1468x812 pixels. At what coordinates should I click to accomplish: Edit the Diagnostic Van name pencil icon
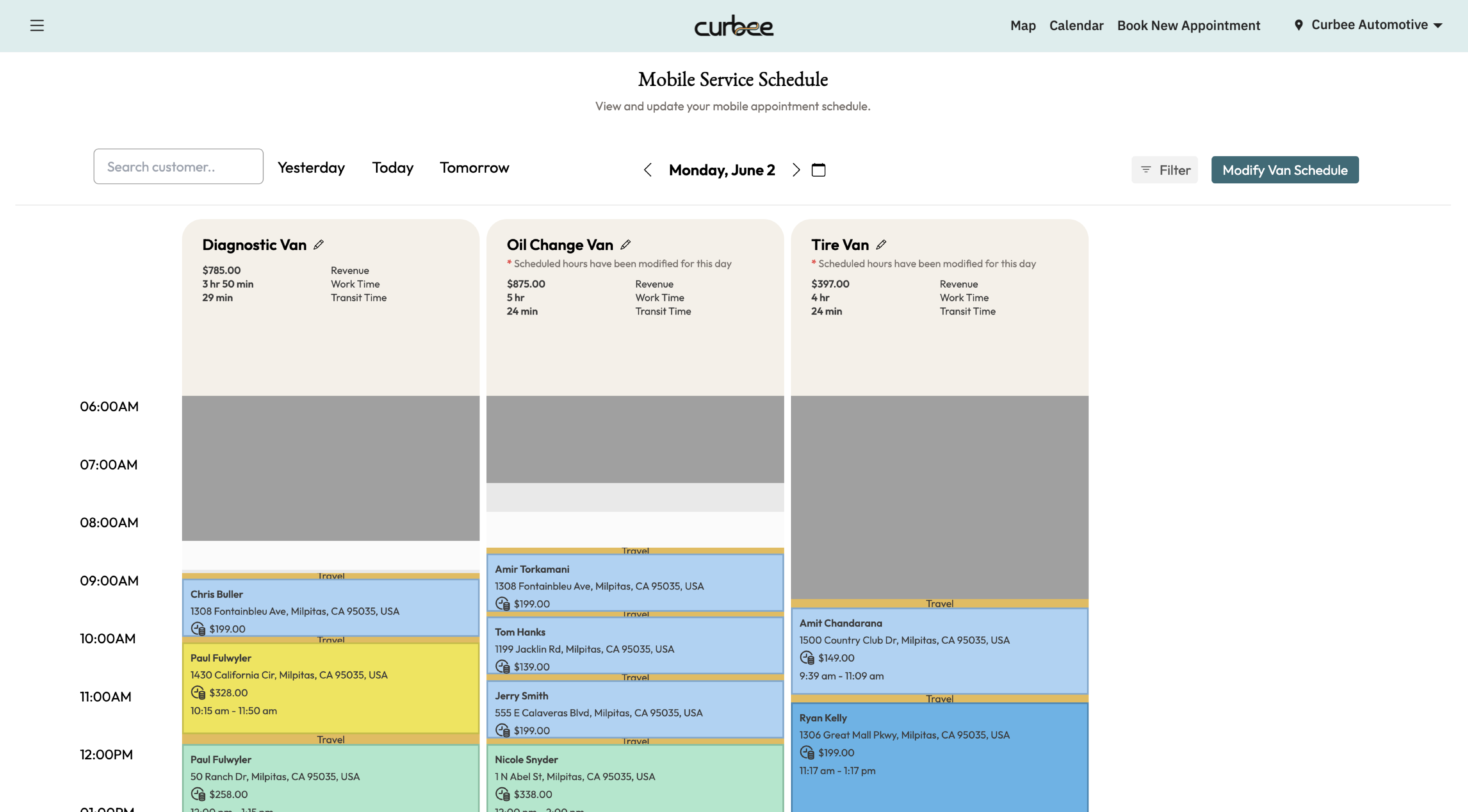319,245
